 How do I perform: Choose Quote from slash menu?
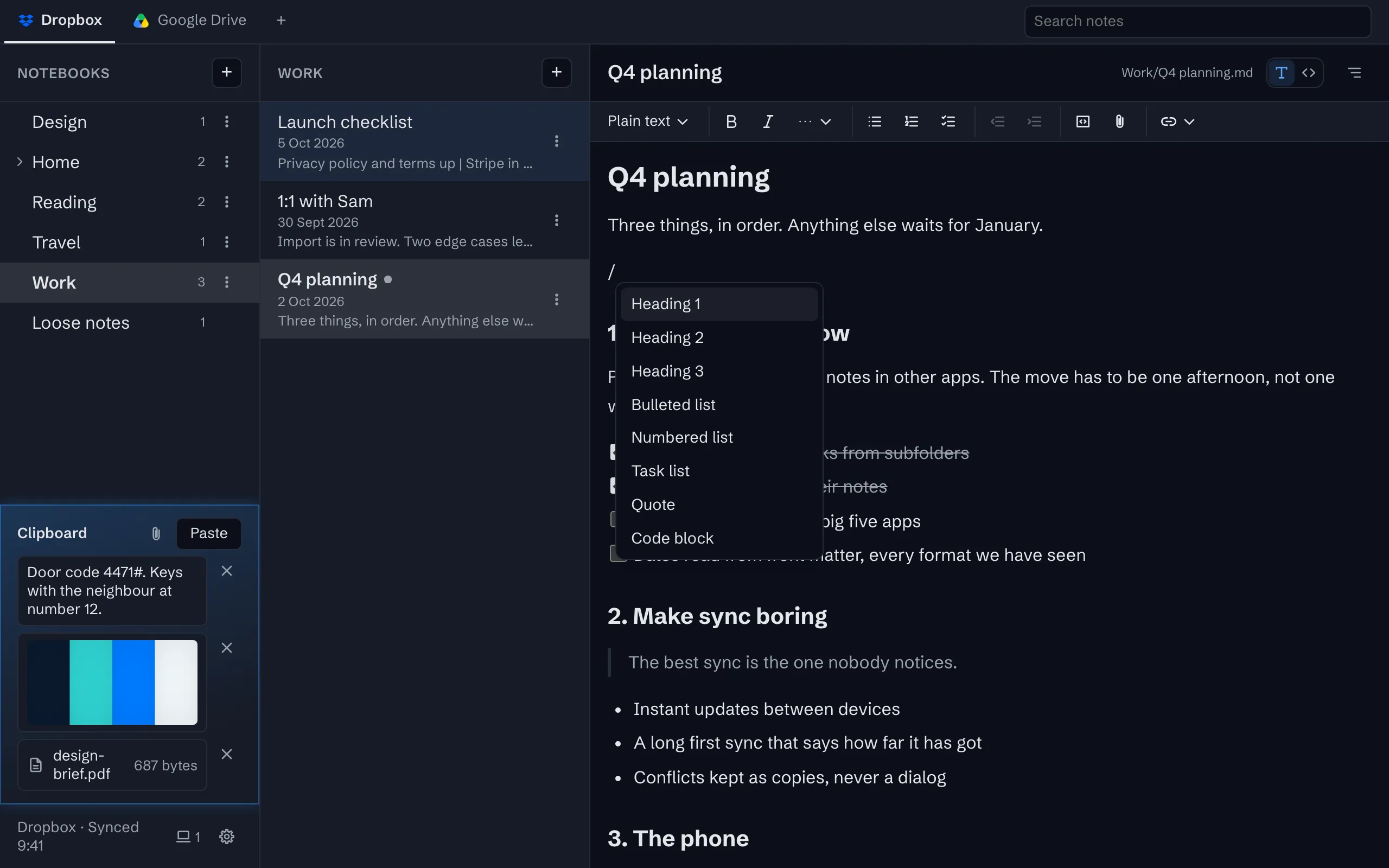point(719,505)
